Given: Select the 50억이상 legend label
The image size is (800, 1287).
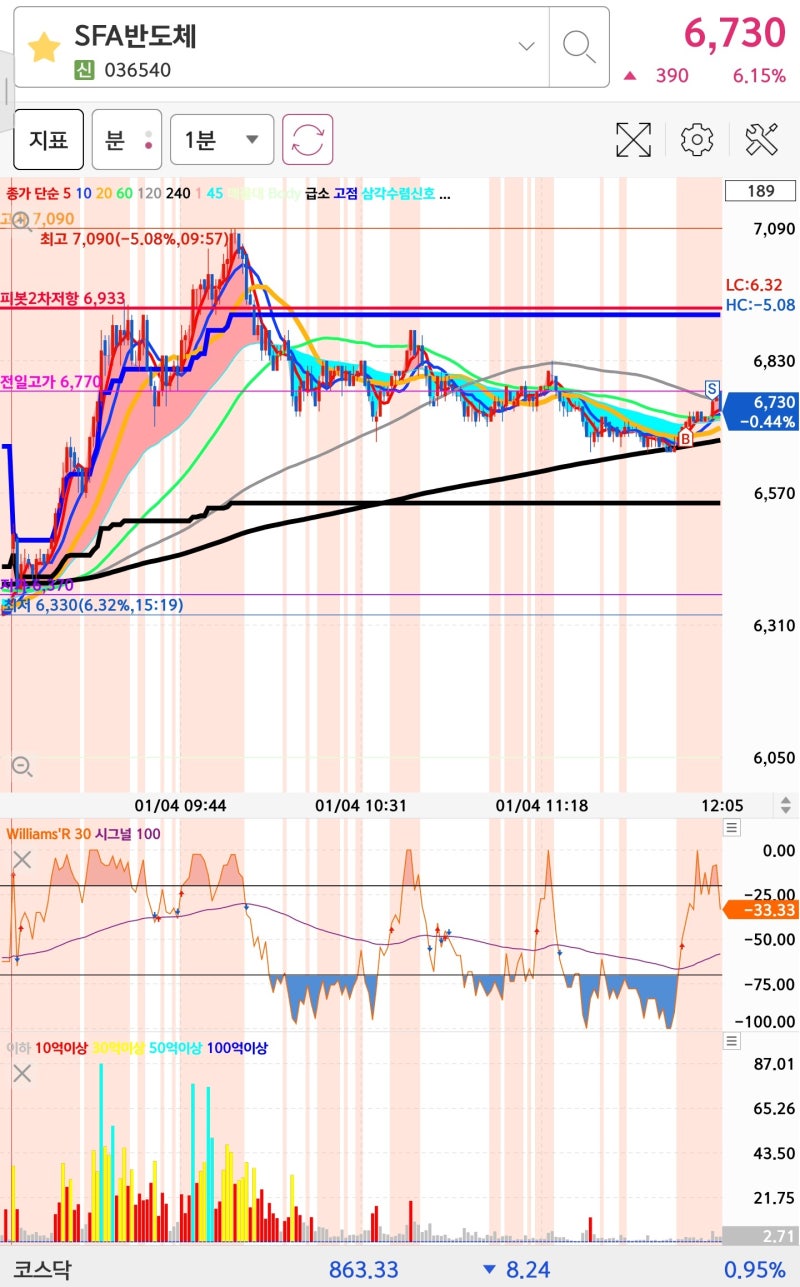Looking at the screenshot, I should click(x=178, y=1048).
